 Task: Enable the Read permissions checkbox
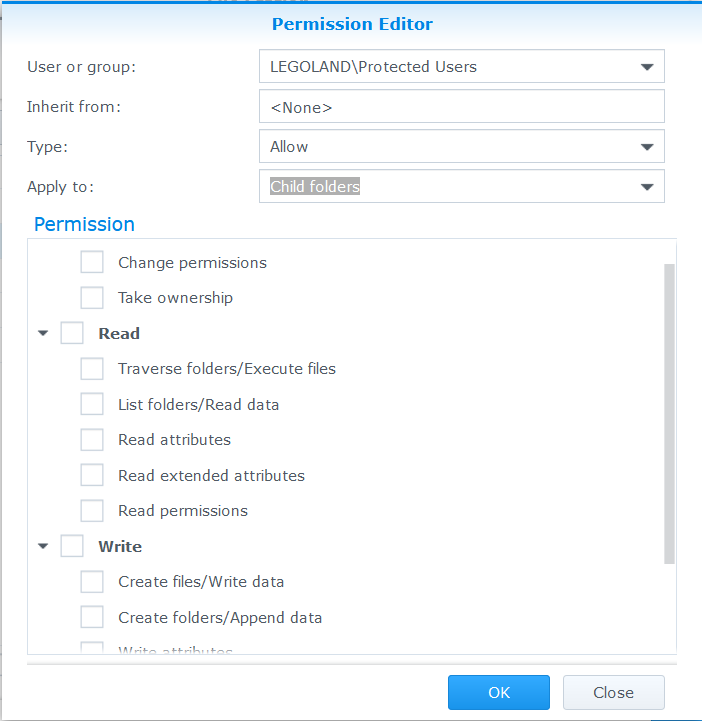click(x=91, y=511)
